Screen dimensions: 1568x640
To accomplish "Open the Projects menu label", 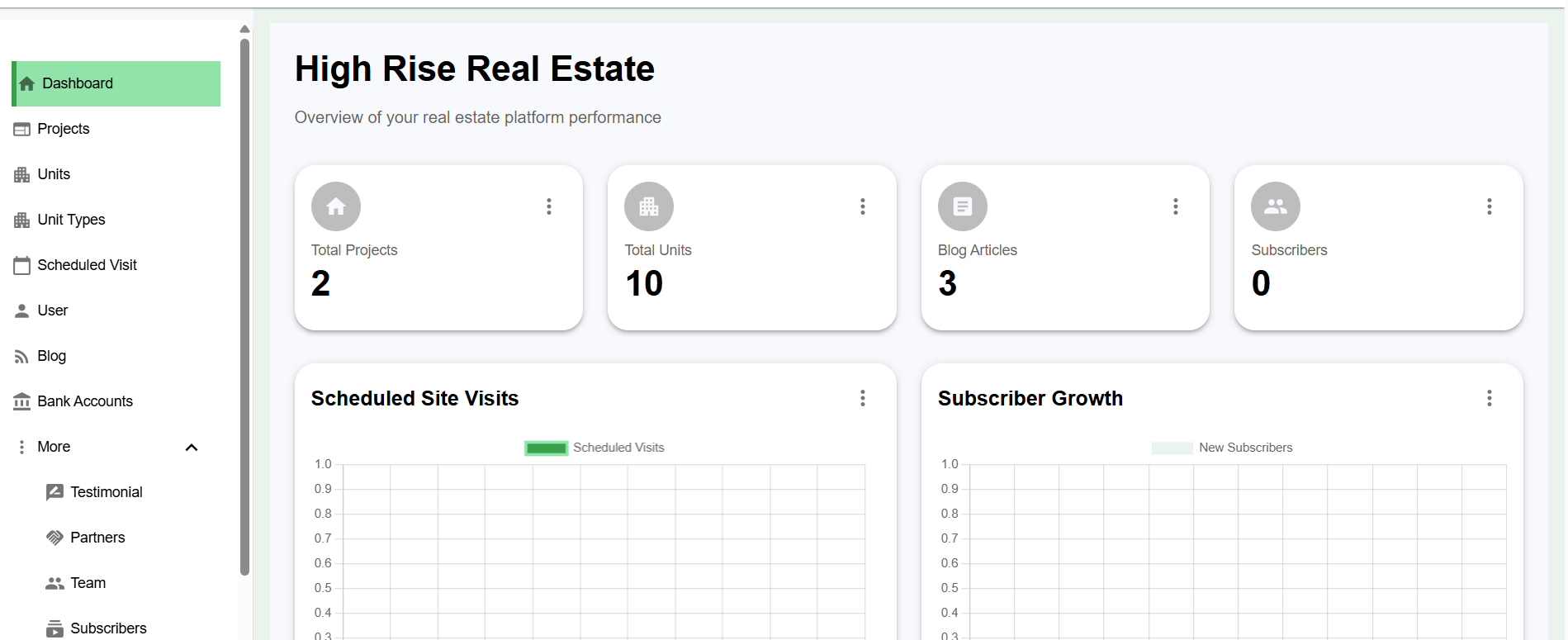I will click(64, 129).
